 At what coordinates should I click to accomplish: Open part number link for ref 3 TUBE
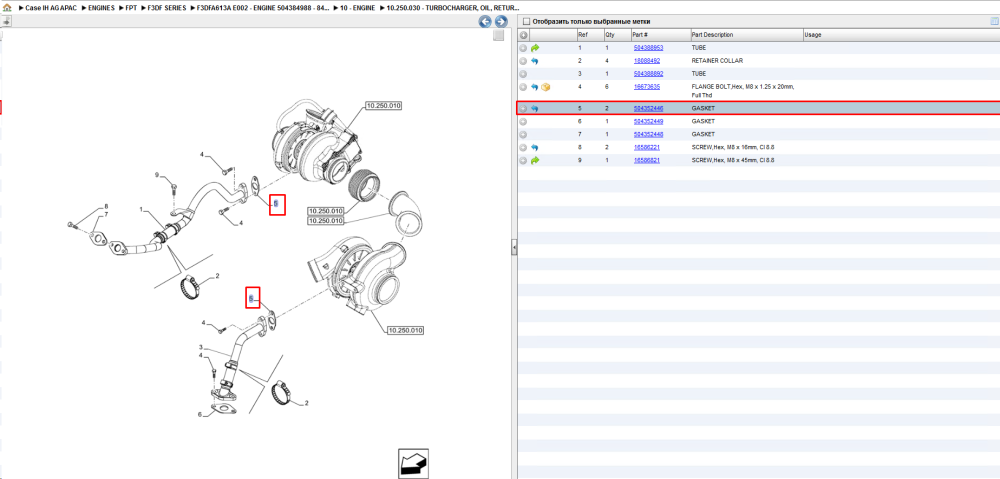point(648,74)
